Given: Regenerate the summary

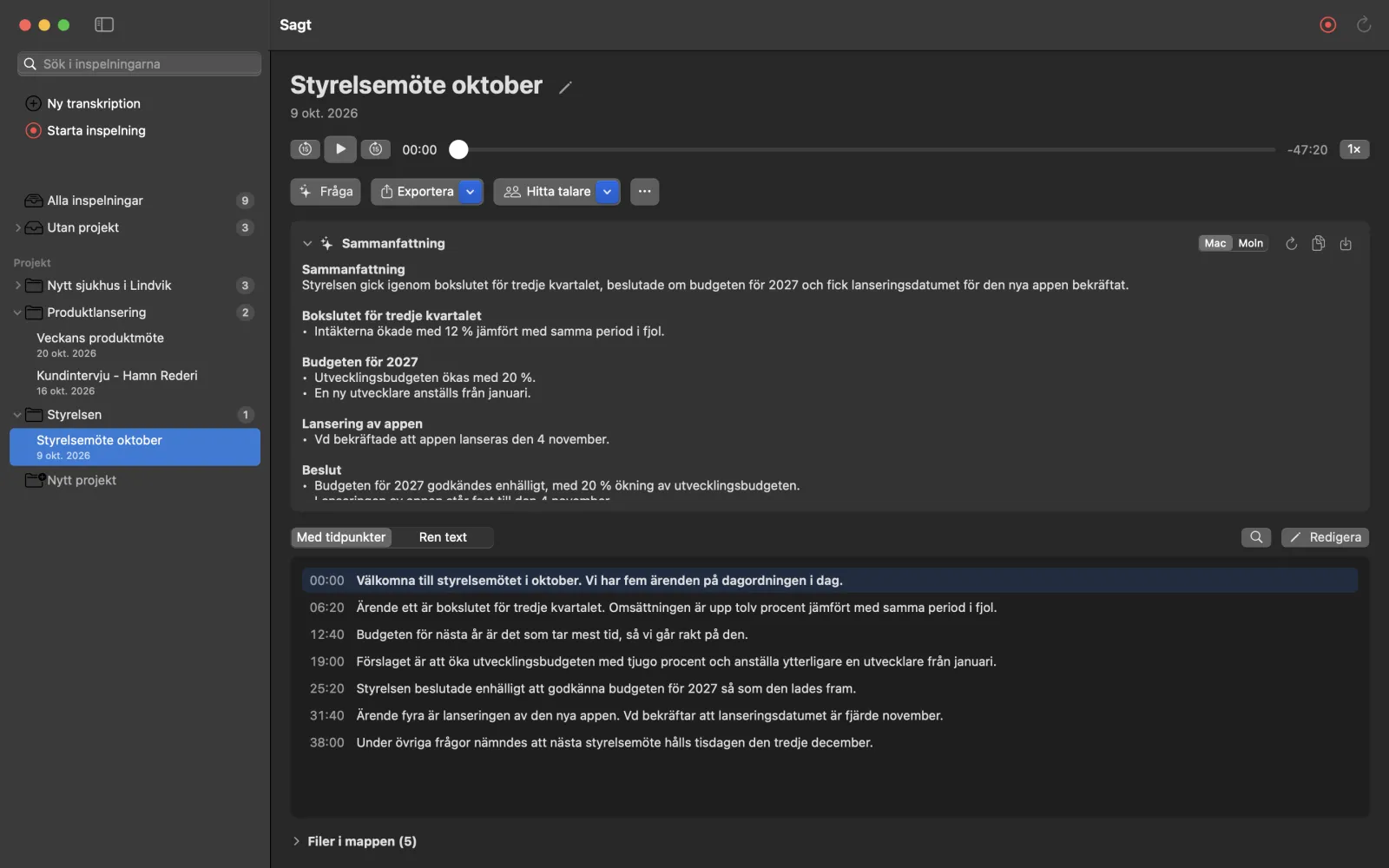Looking at the screenshot, I should (1291, 244).
